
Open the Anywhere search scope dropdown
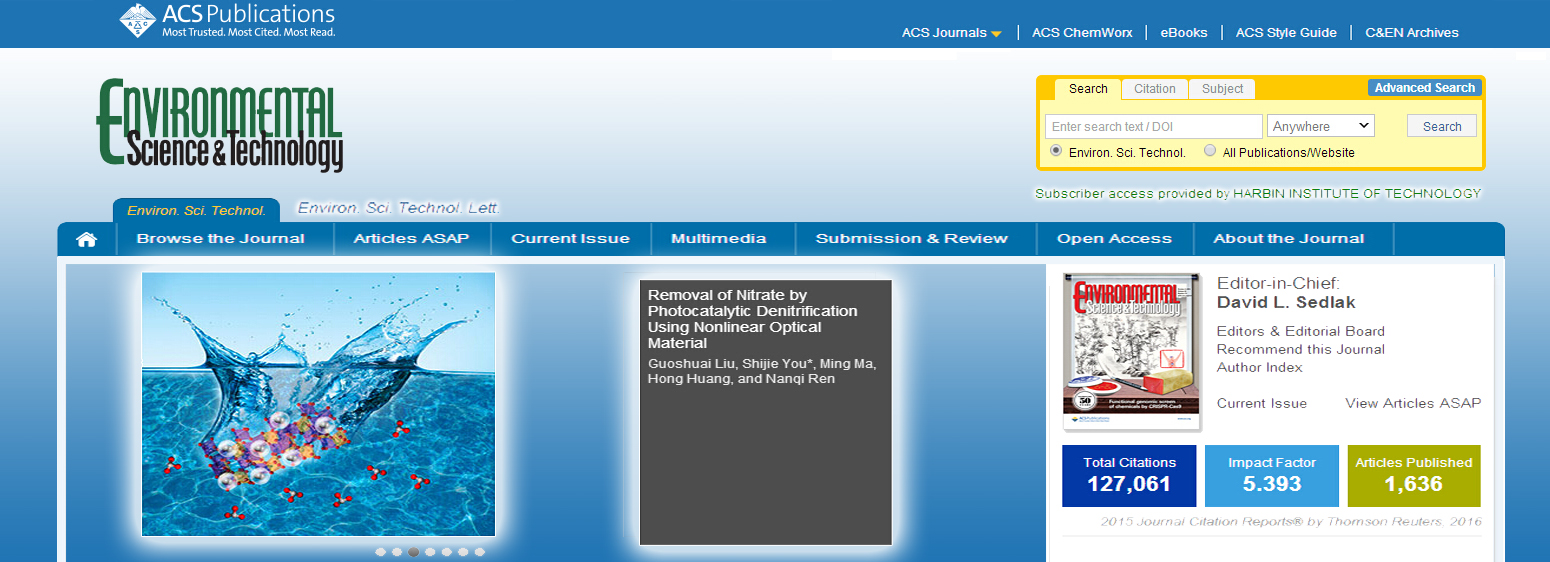coord(1320,126)
